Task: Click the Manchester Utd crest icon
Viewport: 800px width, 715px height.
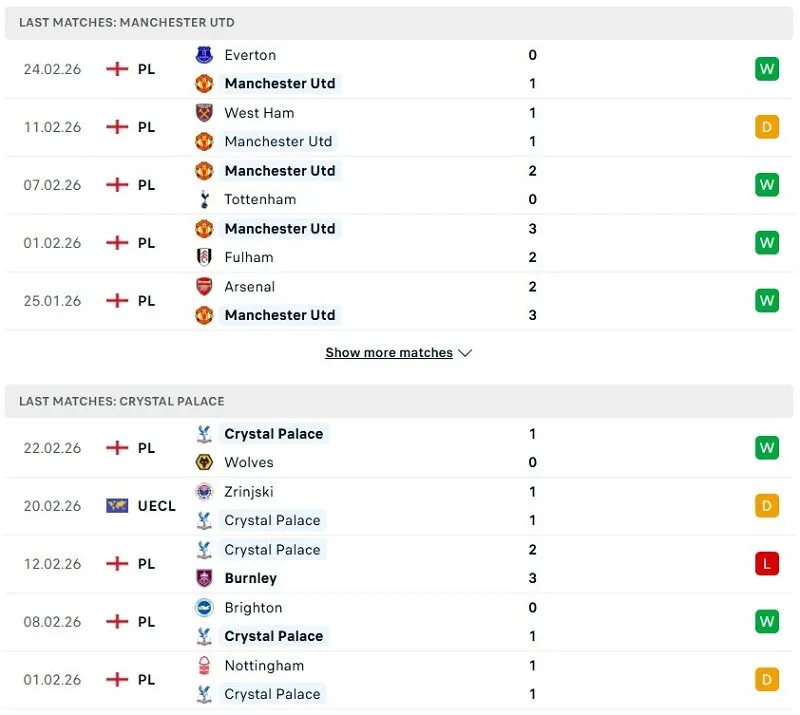Action: pos(204,84)
